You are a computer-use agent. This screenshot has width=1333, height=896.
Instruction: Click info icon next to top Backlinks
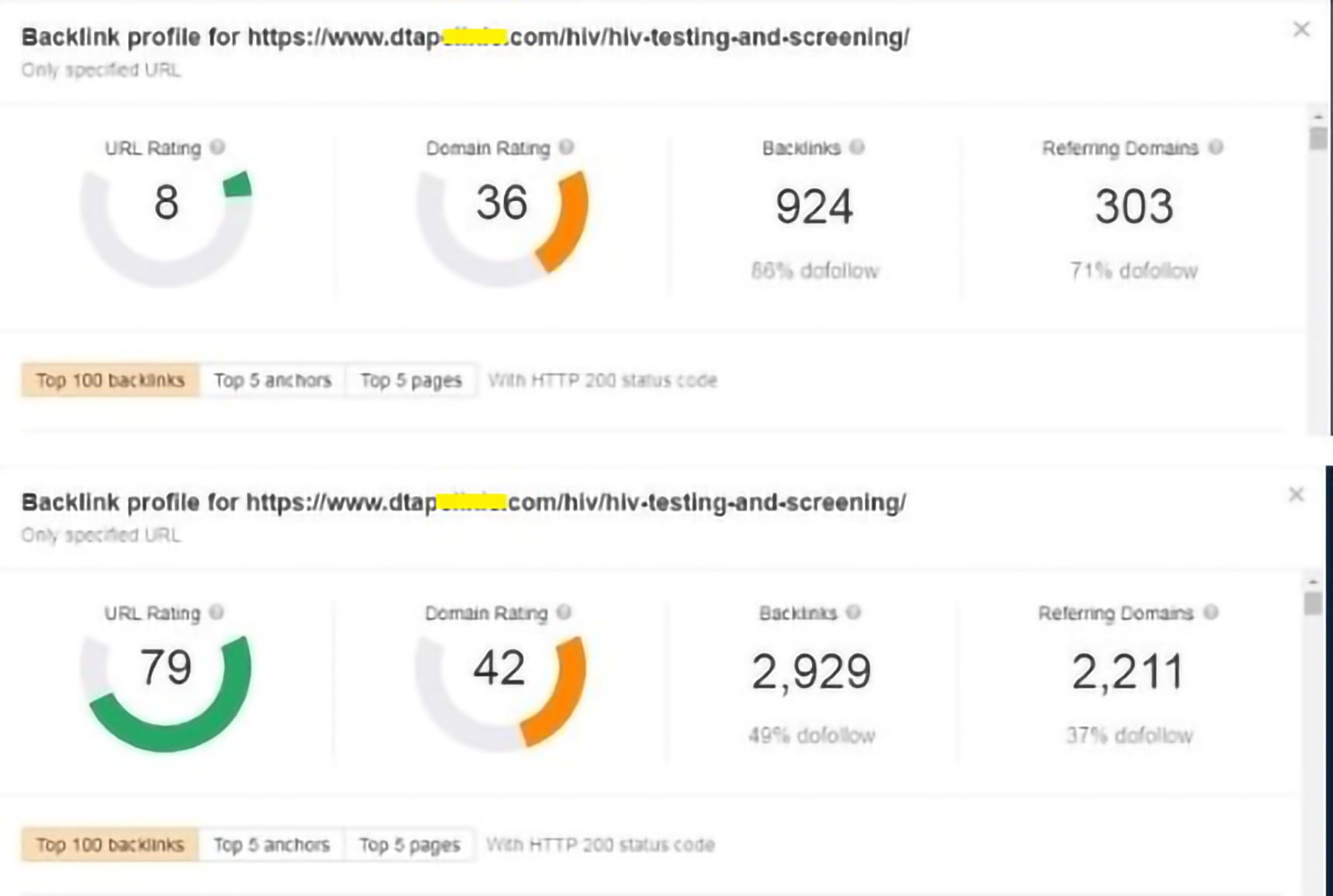coord(857,147)
